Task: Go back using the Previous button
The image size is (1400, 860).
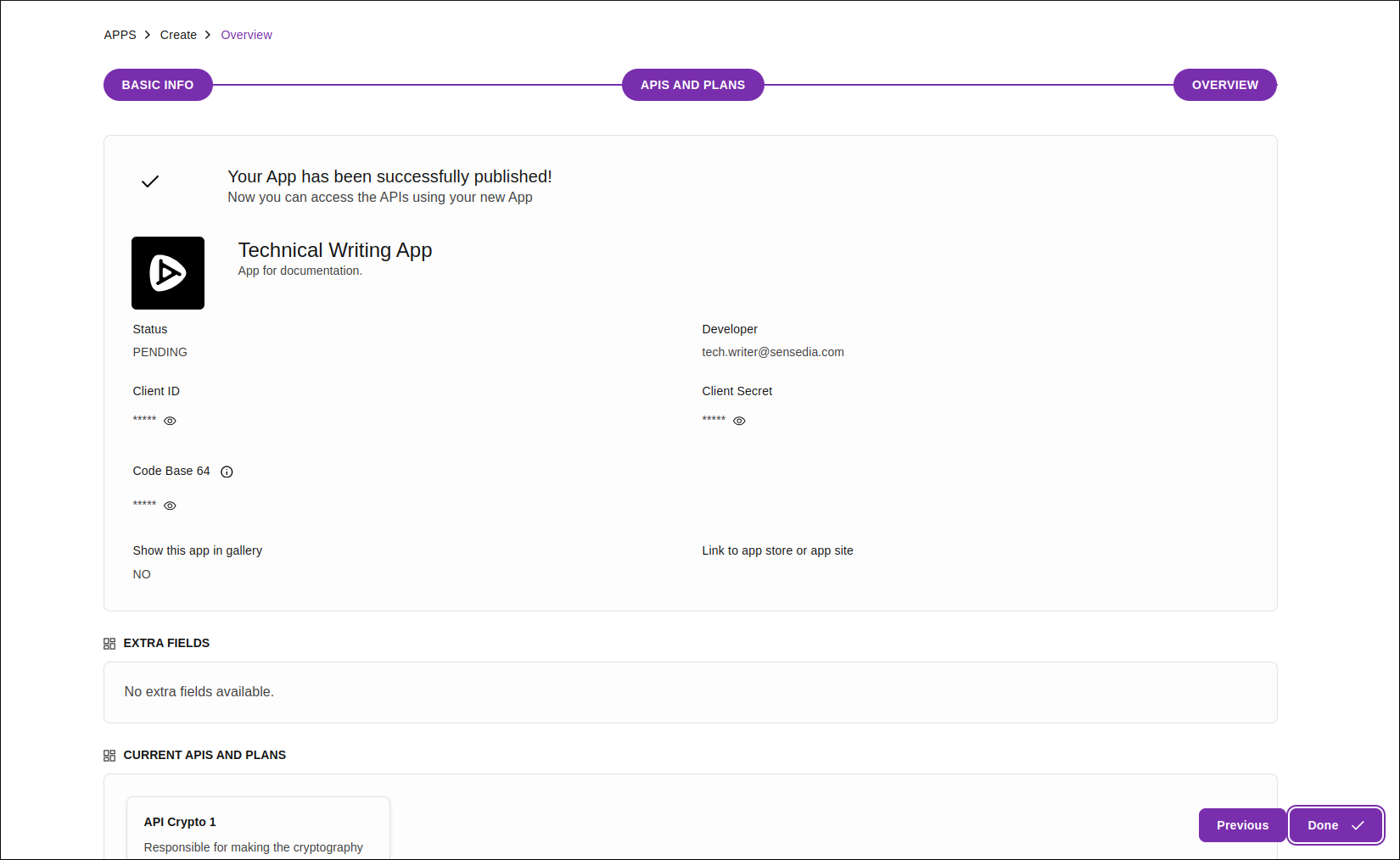Action: pyautogui.click(x=1242, y=824)
